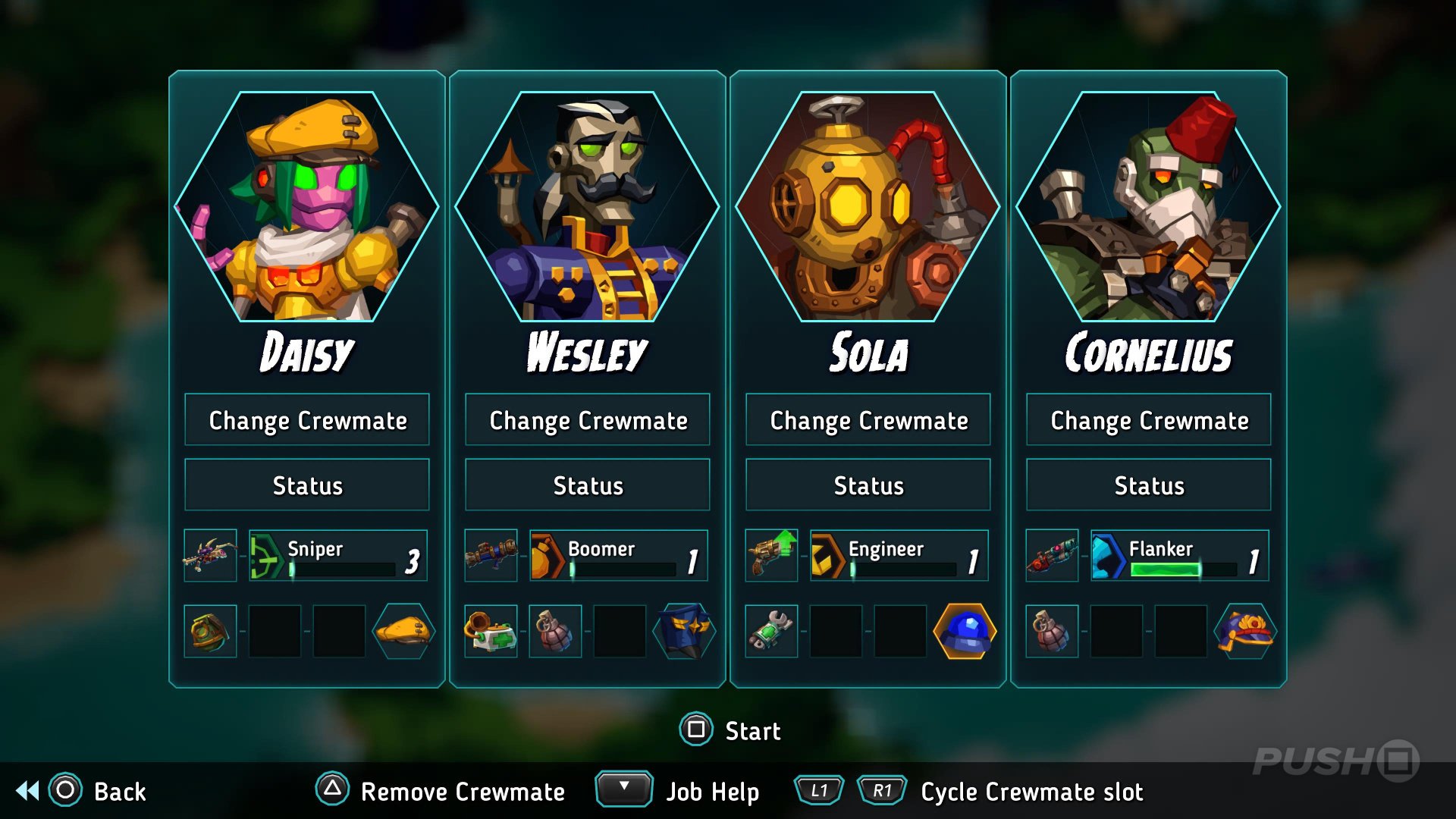Open Cornelius's Status panel
This screenshot has width=1456, height=819.
point(1149,485)
